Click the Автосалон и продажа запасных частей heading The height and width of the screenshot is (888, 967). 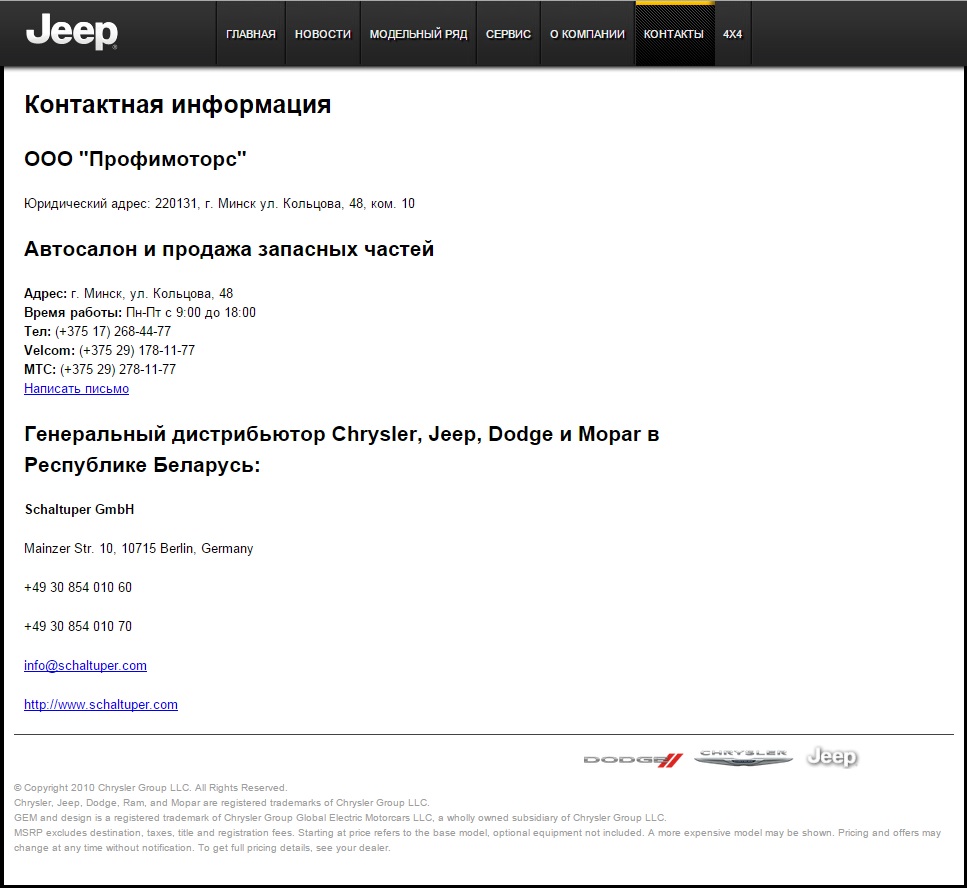(229, 249)
